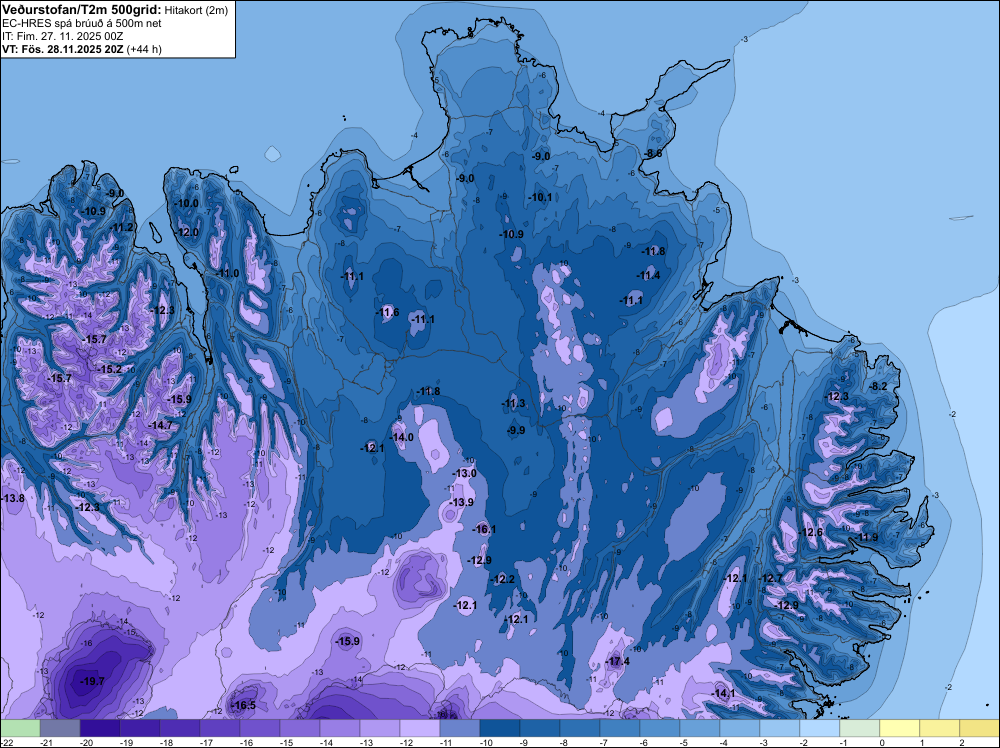Click the -11.6 temperature label
Image resolution: width=1000 pixels, height=748 pixels.
[x=387, y=312]
